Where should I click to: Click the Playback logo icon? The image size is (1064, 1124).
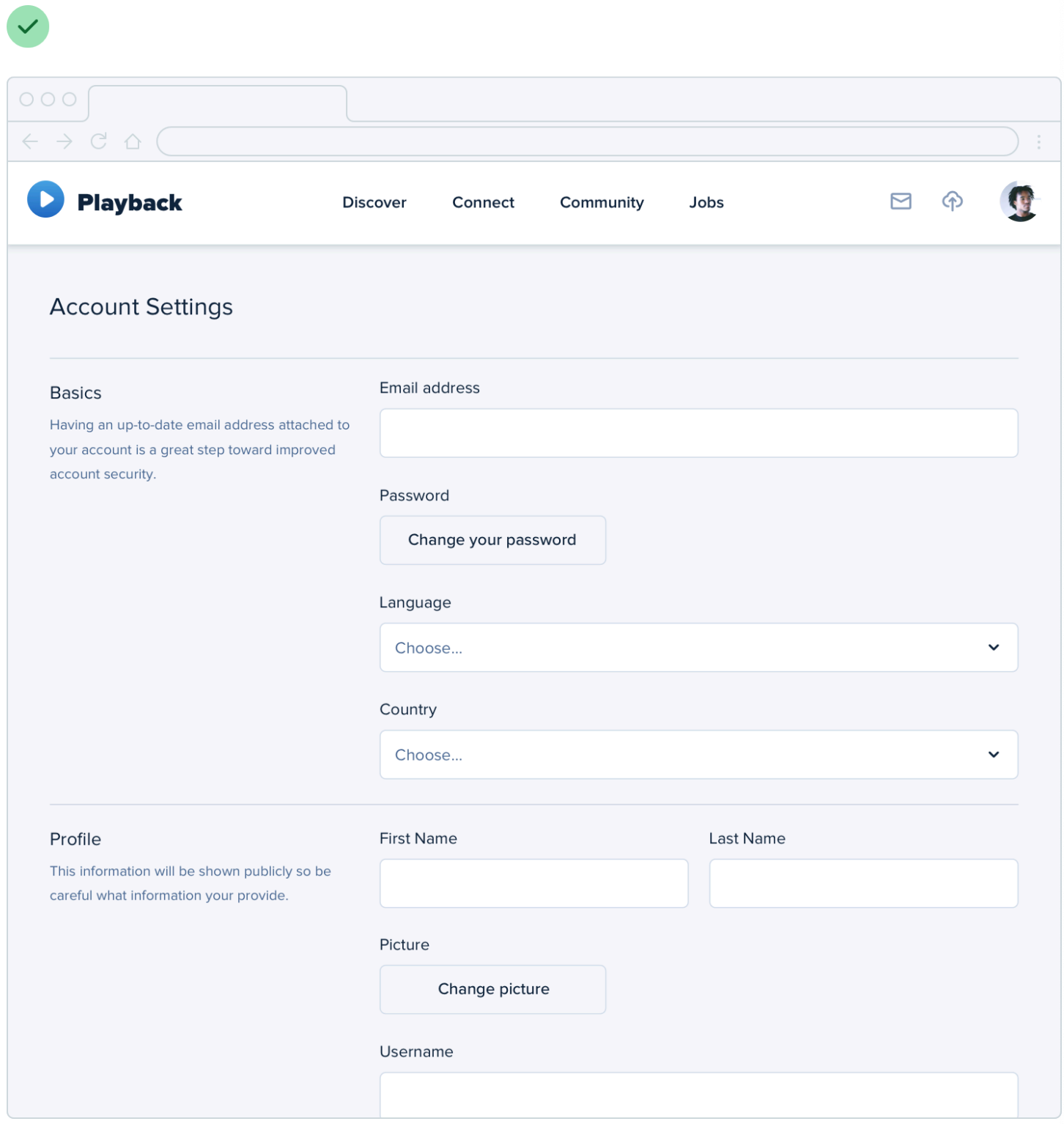tap(45, 200)
